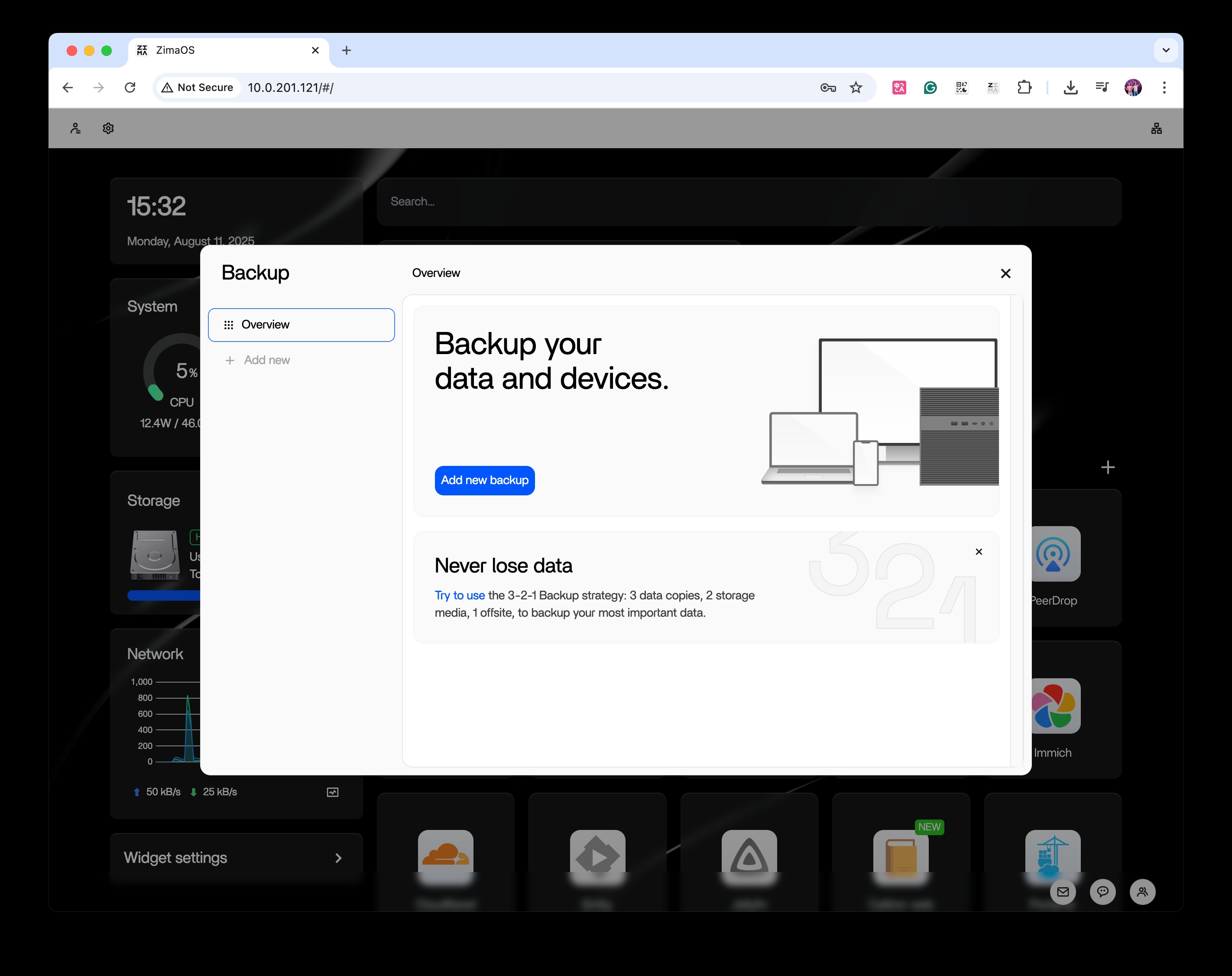Click the address bar URL 10.0.201.121
The height and width of the screenshot is (976, 1232).
click(290, 88)
